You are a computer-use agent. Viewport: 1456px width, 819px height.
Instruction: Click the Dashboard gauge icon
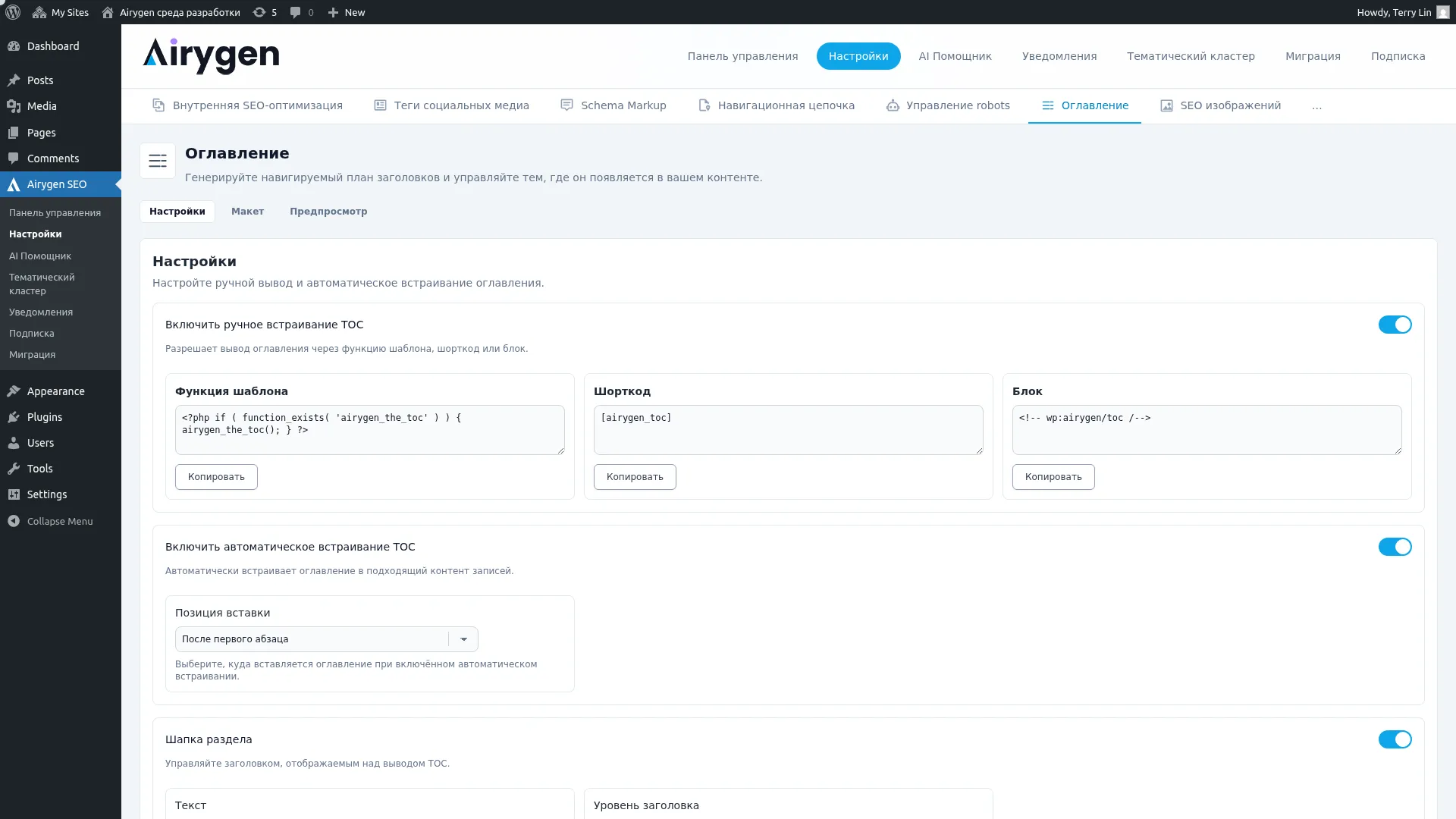(14, 46)
